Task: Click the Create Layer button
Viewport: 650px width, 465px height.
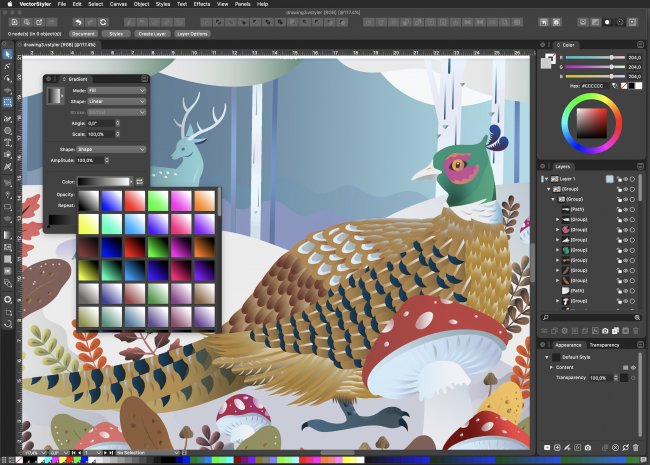Action: click(153, 33)
